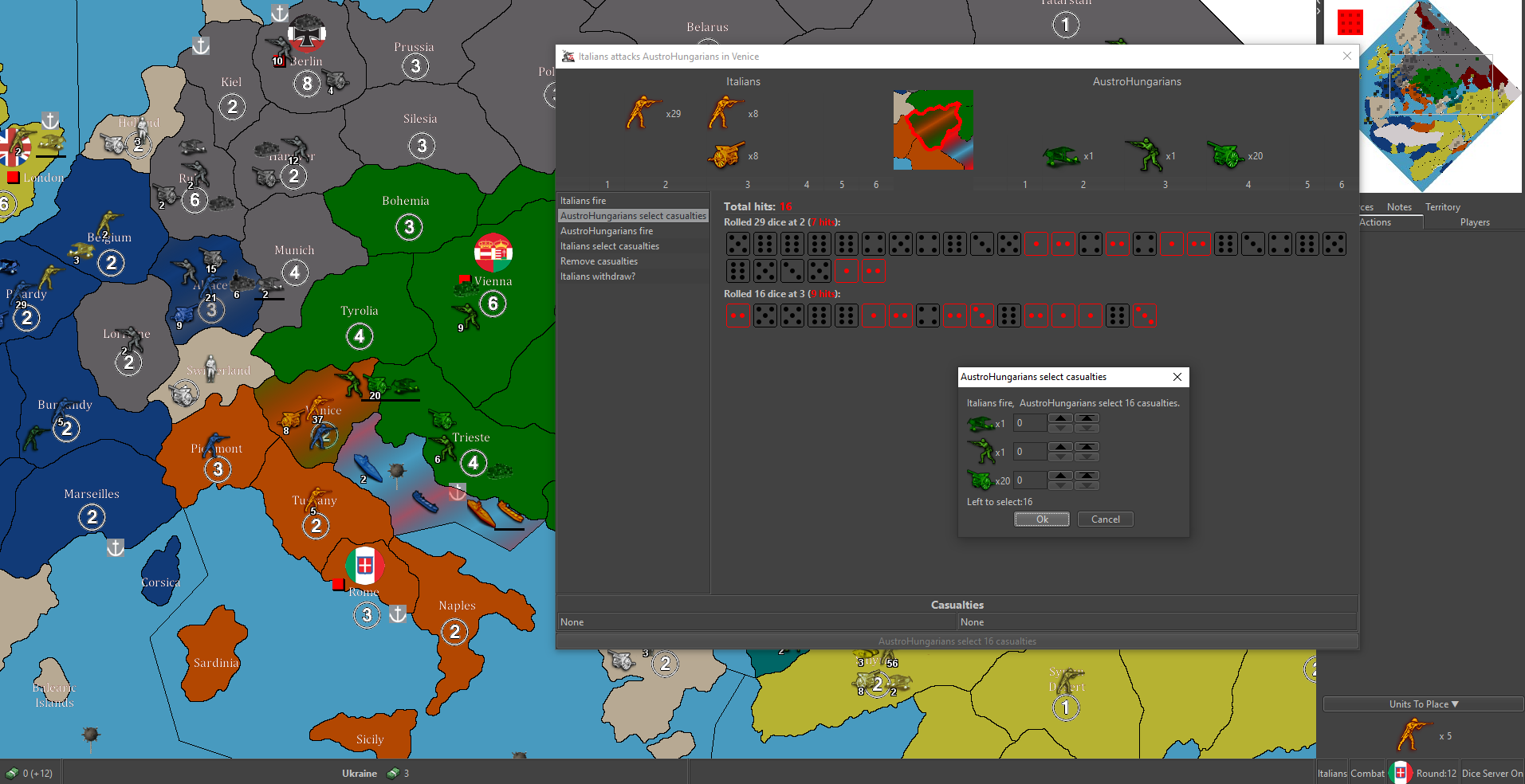
Task: Click the green fighter plane in casualties dialog
Action: [x=980, y=423]
